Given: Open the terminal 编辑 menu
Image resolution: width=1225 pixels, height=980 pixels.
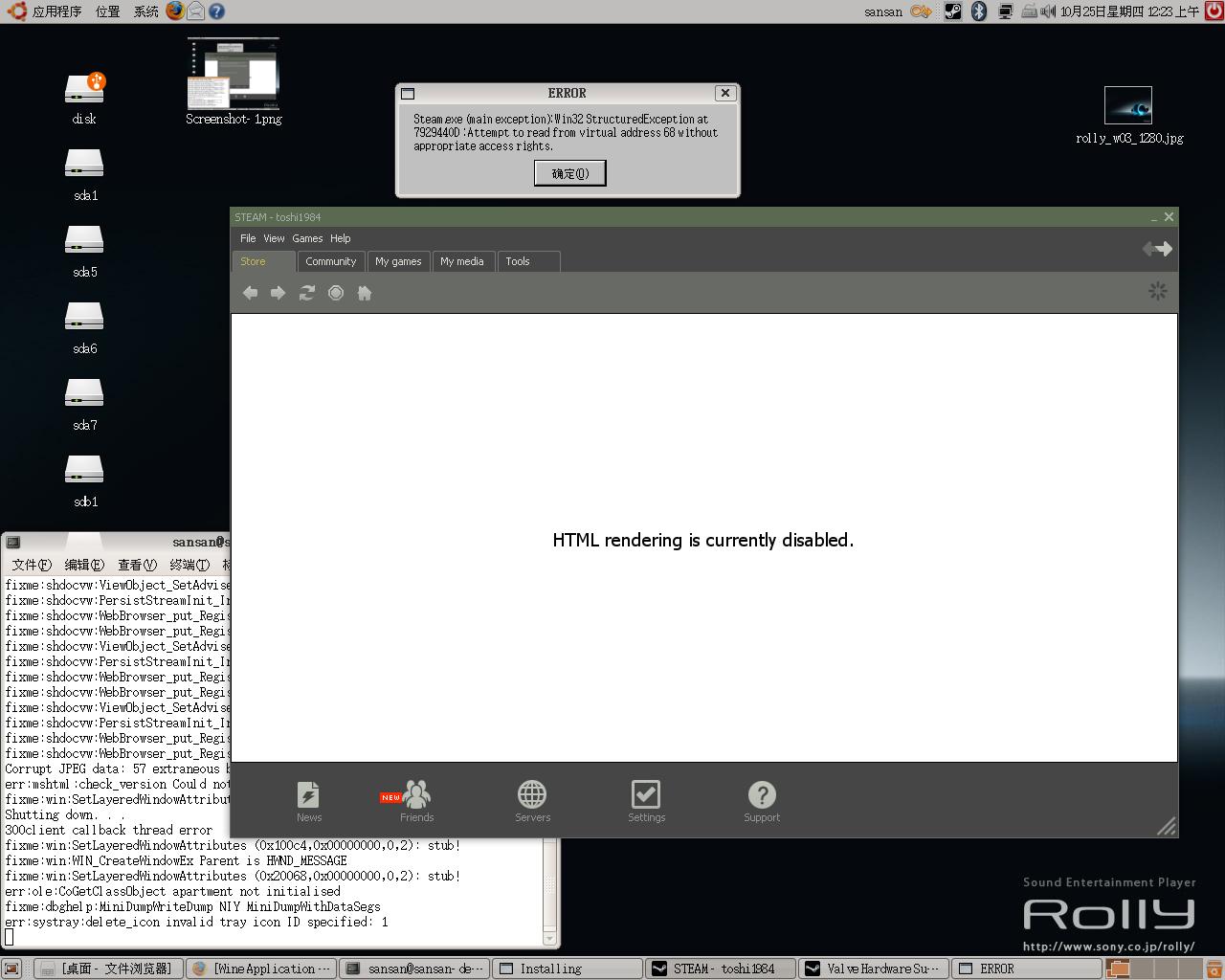Looking at the screenshot, I should click(84, 565).
